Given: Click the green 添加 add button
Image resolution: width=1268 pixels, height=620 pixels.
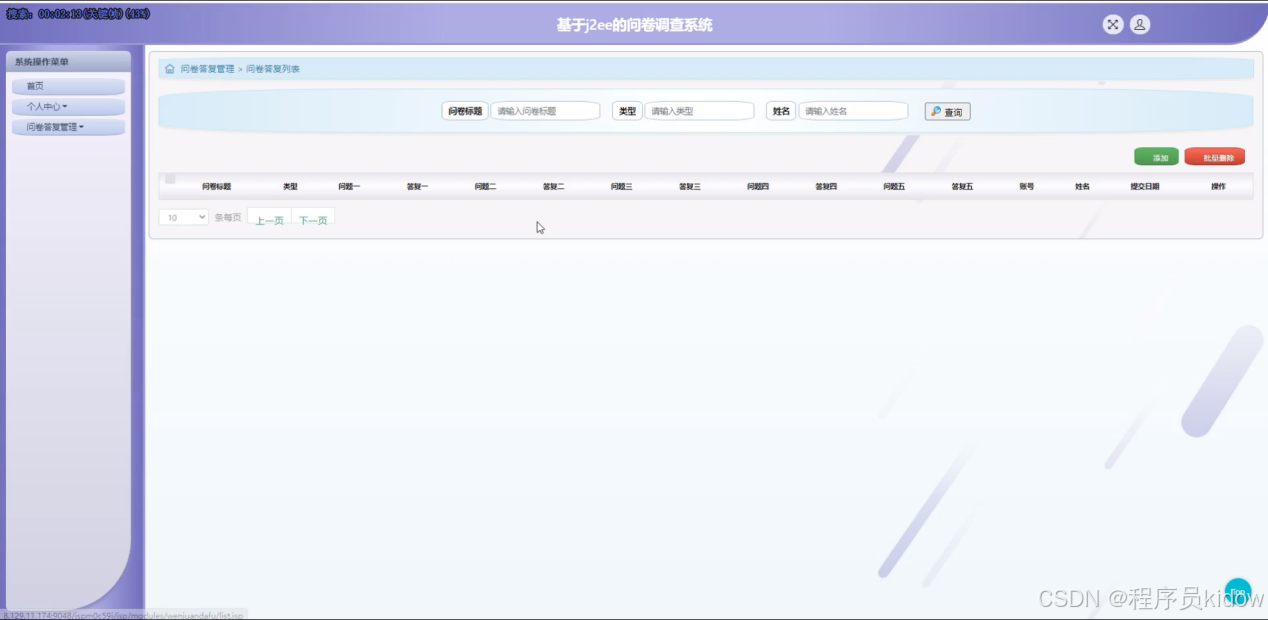Looking at the screenshot, I should [1156, 157].
